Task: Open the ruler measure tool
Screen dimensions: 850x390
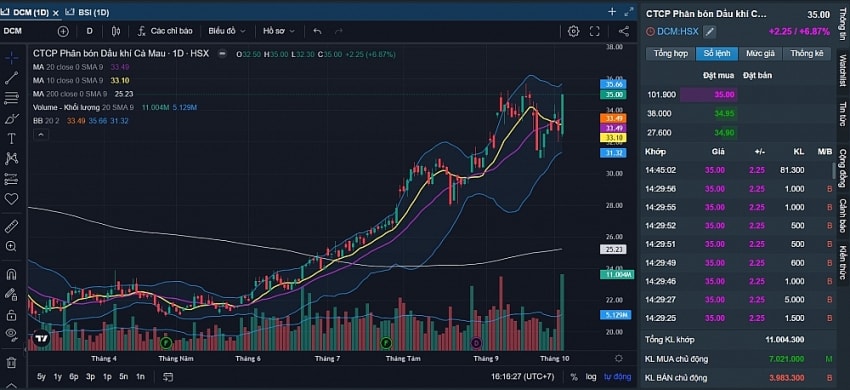Action: pos(11,226)
